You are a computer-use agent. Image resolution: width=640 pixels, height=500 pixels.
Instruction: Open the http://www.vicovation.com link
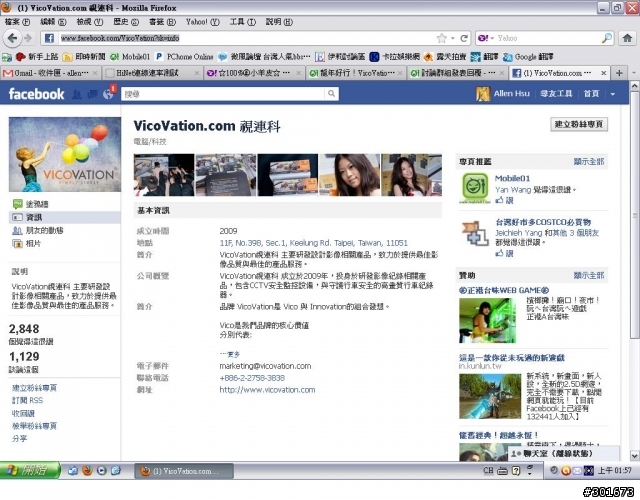267,390
